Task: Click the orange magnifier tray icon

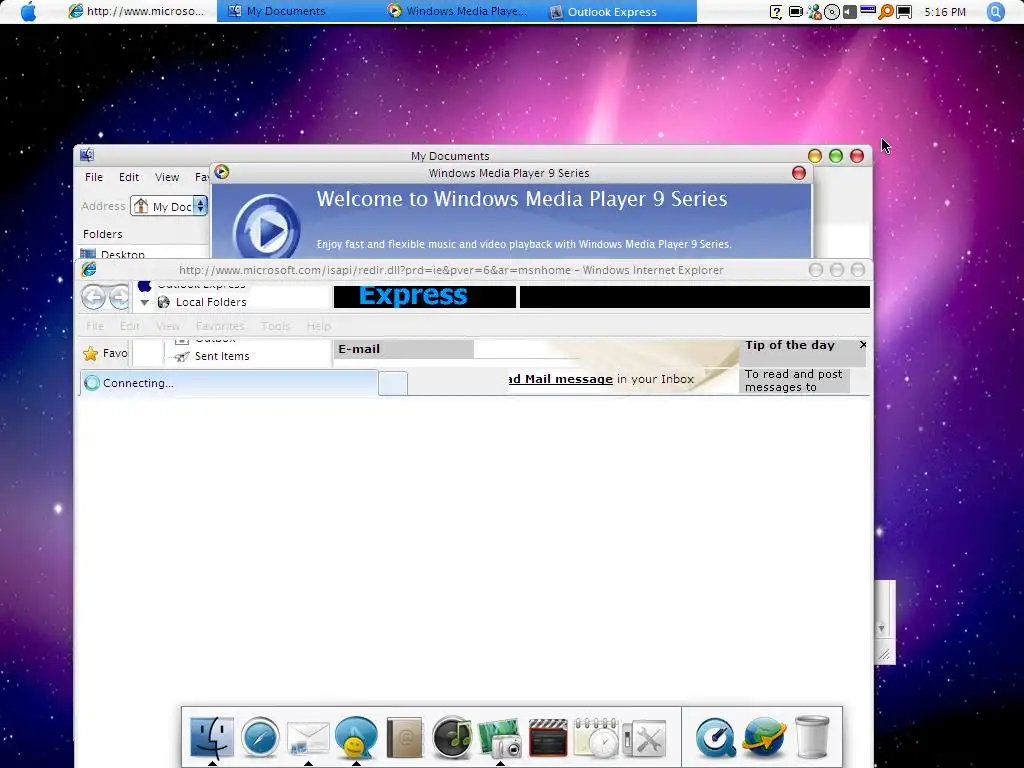Action: pos(886,12)
